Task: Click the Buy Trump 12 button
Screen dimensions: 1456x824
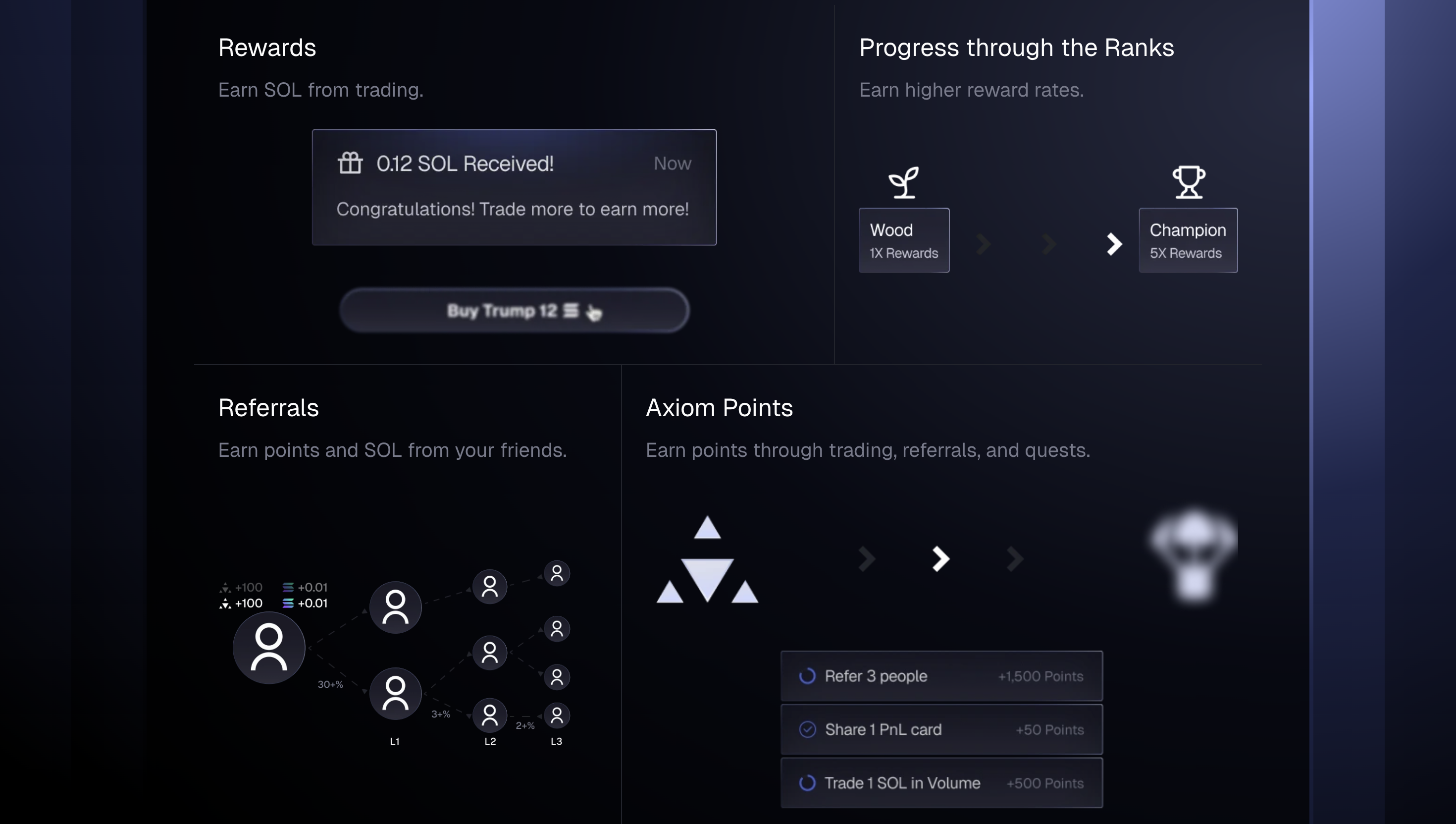Action: [514, 310]
